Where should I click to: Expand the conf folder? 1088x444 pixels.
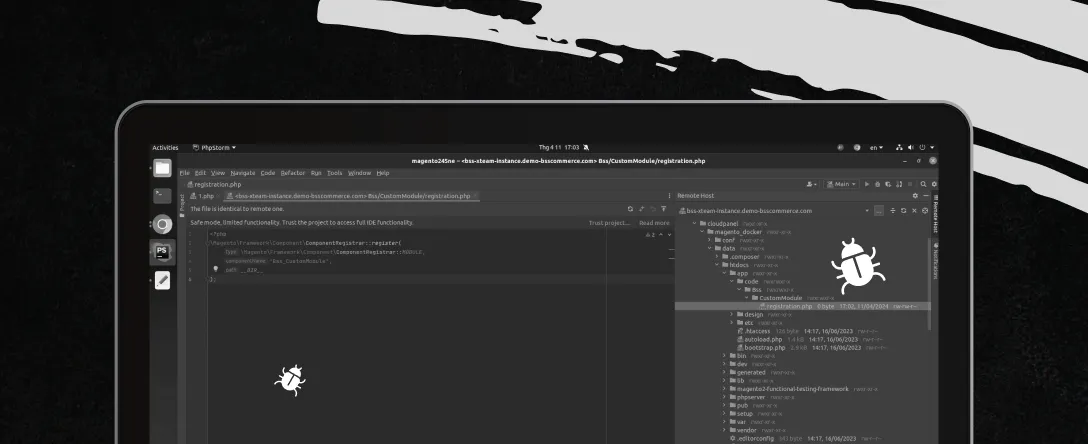click(709, 240)
